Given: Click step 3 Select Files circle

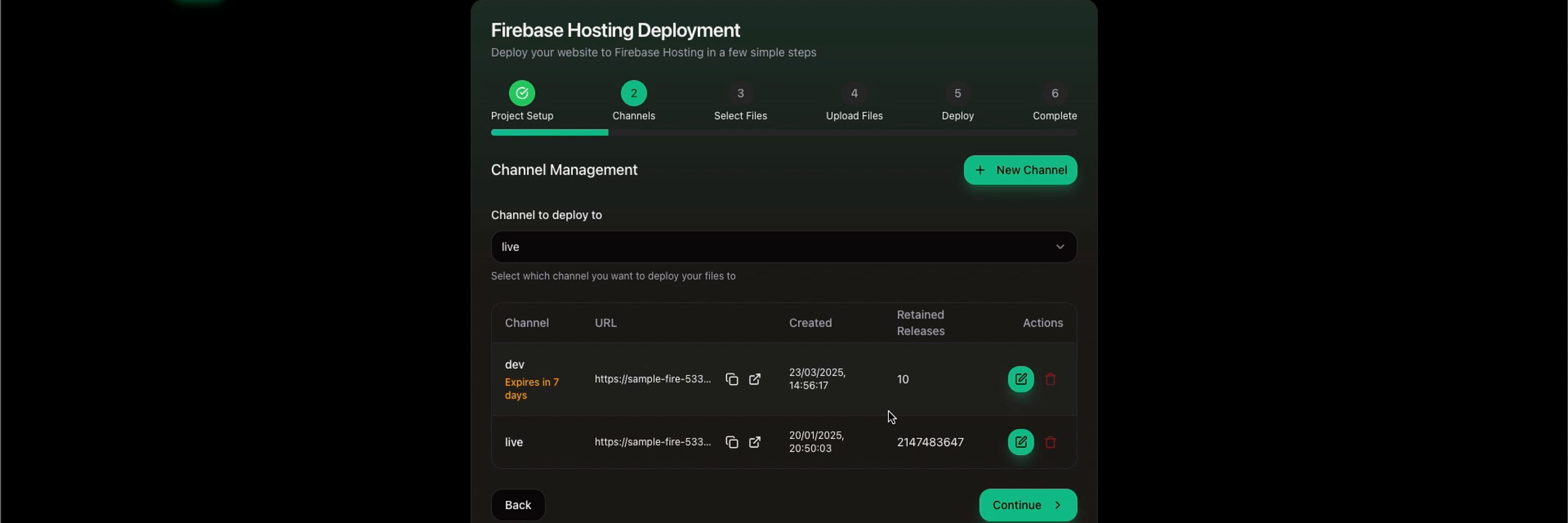Looking at the screenshot, I should pyautogui.click(x=740, y=93).
